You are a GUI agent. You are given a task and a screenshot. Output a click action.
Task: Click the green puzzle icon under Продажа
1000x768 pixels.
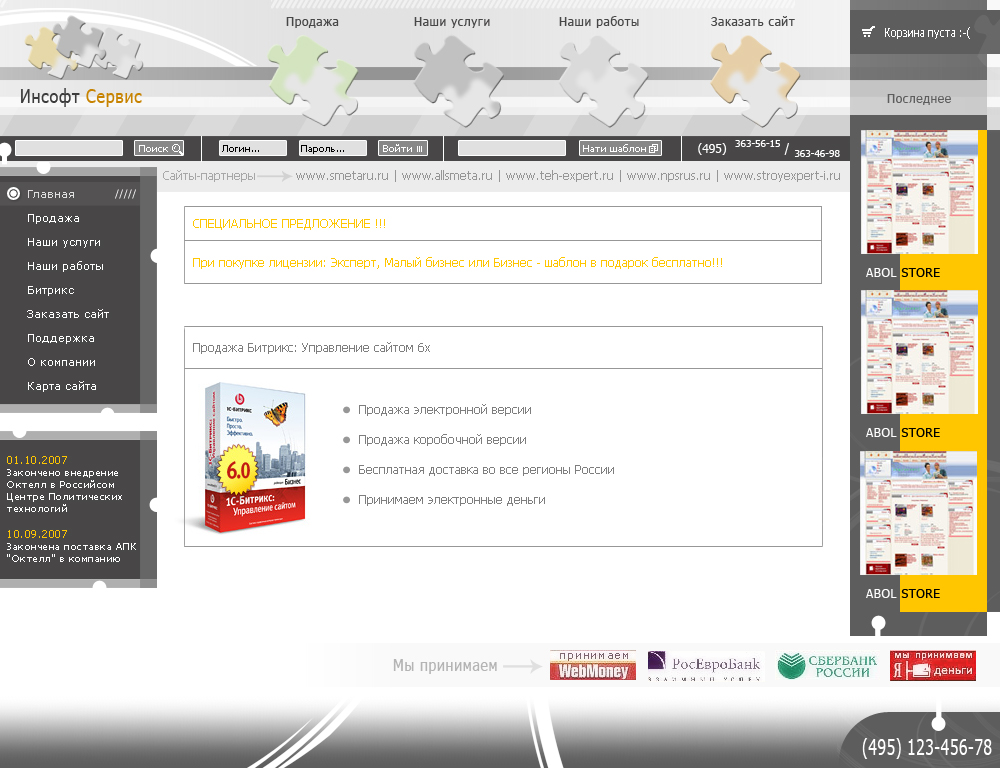pos(311,80)
